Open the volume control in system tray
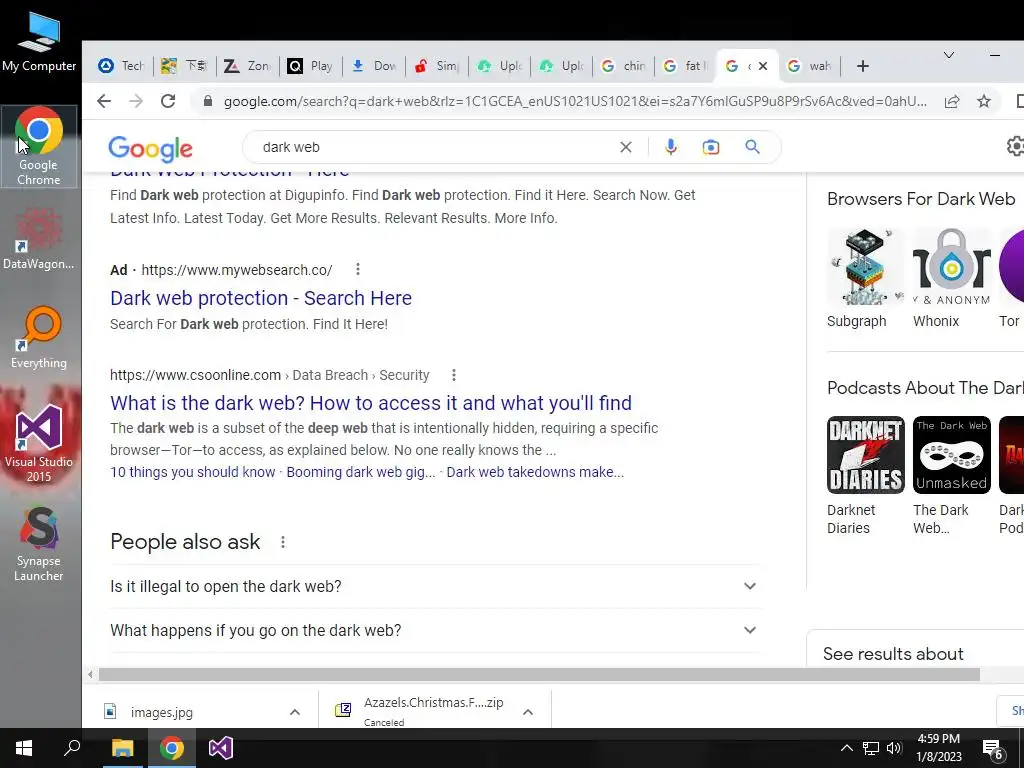 tap(894, 748)
